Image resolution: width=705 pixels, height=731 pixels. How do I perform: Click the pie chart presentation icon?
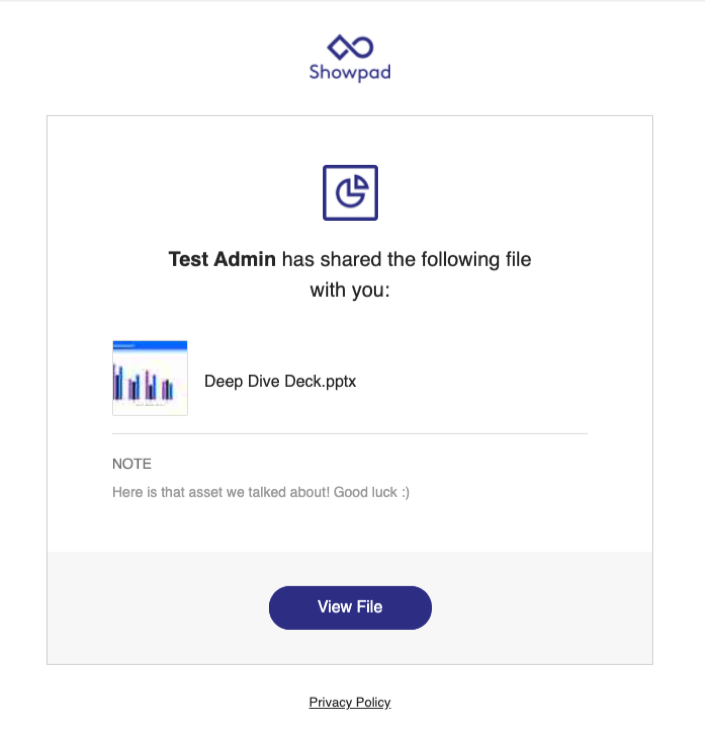(350, 192)
